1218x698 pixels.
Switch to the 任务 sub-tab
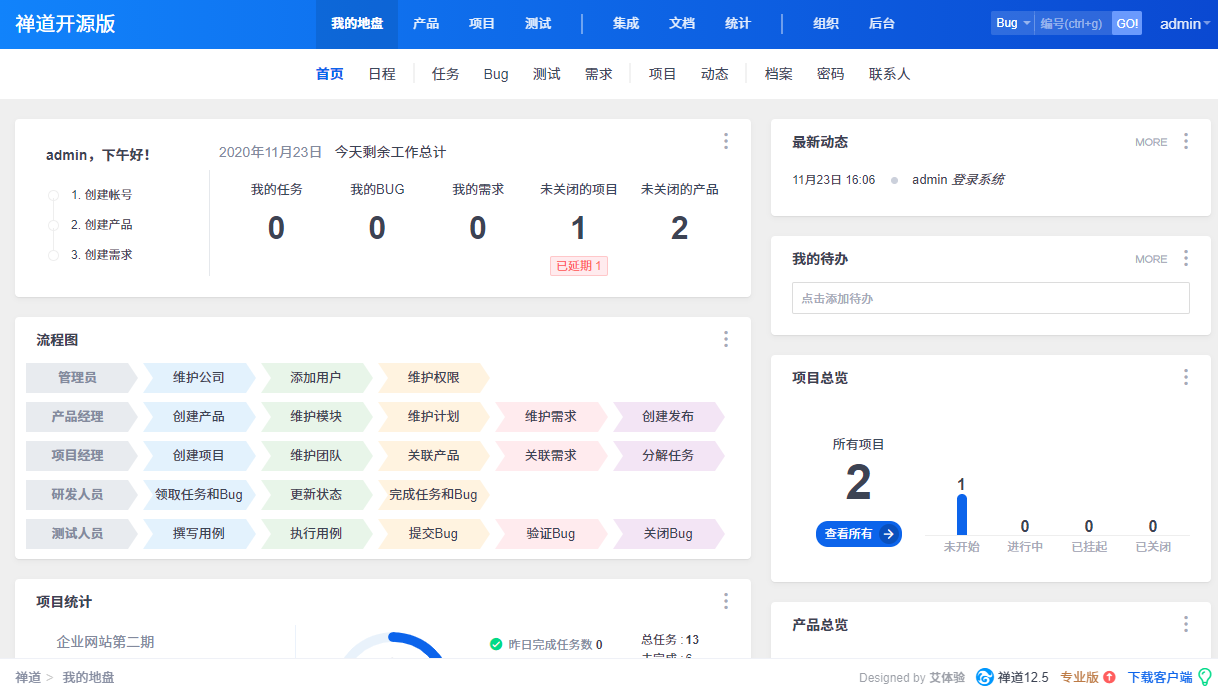point(446,74)
